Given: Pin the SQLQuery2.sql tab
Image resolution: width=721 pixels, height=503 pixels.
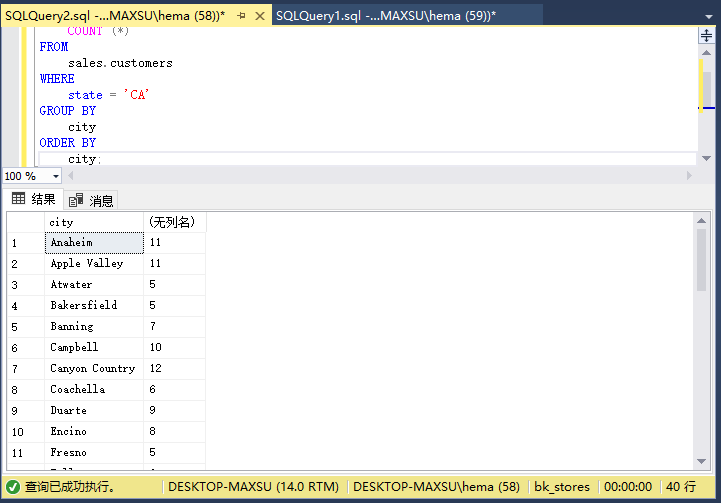Looking at the screenshot, I should tap(241, 16).
